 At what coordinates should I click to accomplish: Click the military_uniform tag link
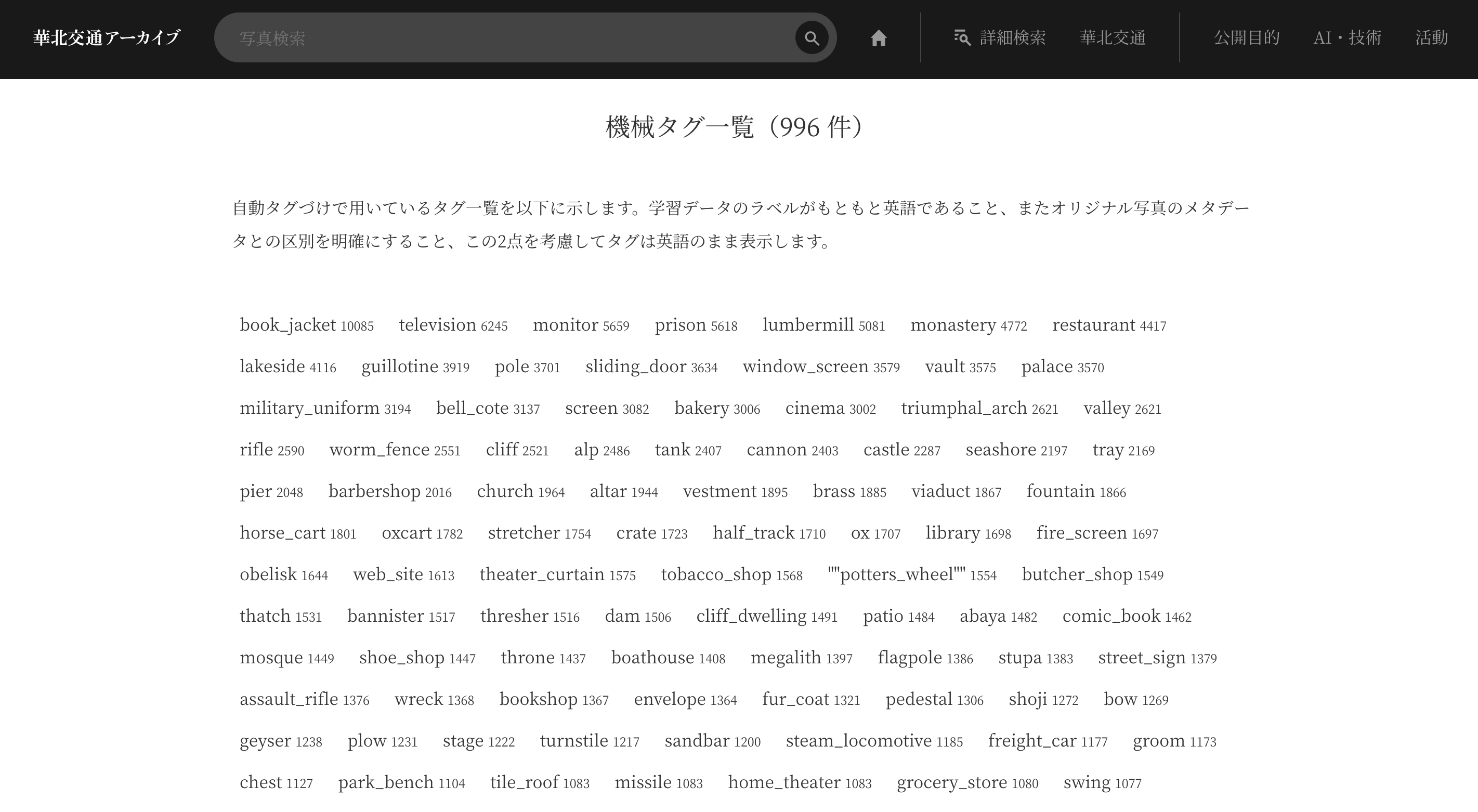pos(309,408)
